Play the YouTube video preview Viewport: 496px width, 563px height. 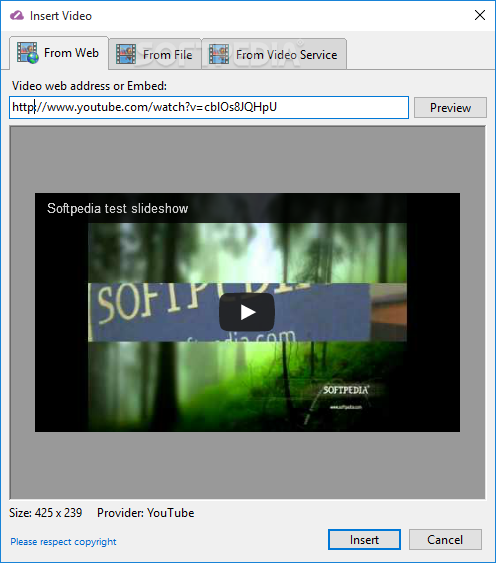pos(247,312)
